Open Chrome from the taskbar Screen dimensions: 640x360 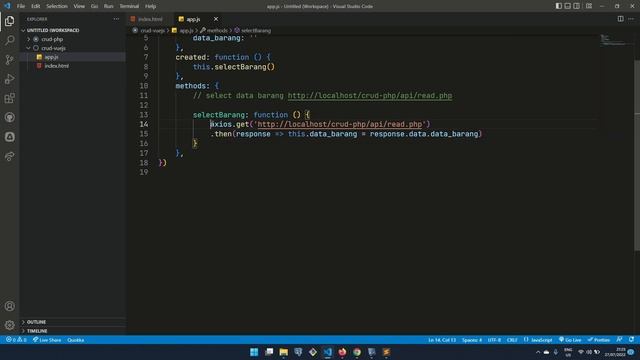(x=357, y=352)
